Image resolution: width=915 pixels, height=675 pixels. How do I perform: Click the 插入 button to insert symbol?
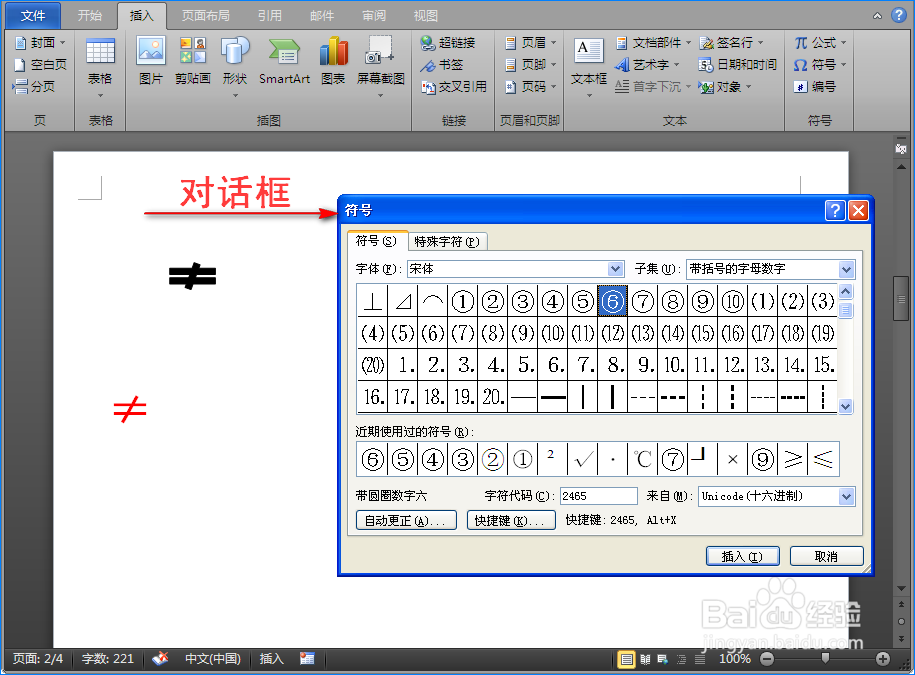click(x=742, y=555)
